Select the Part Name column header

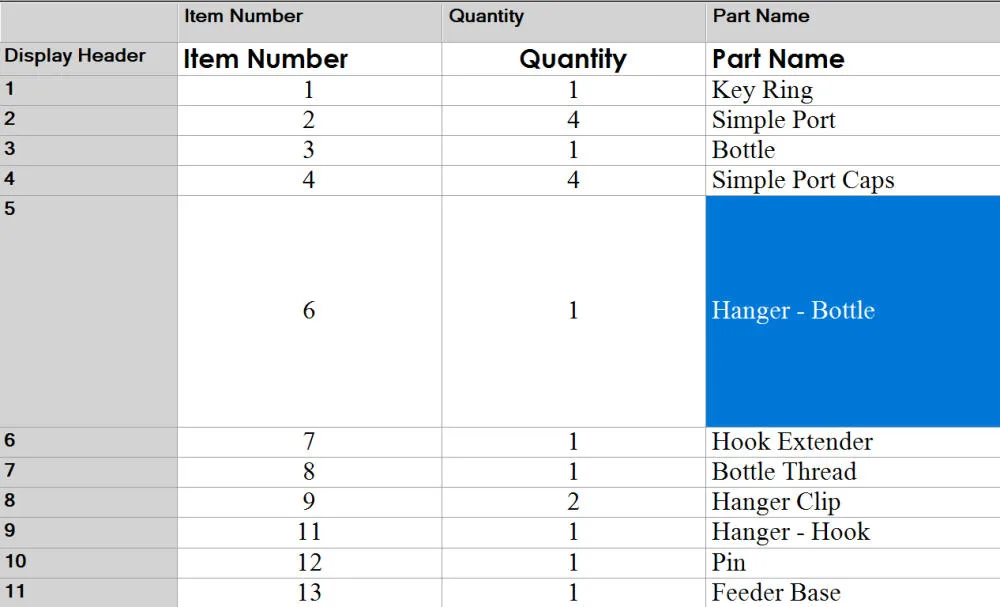[853, 22]
